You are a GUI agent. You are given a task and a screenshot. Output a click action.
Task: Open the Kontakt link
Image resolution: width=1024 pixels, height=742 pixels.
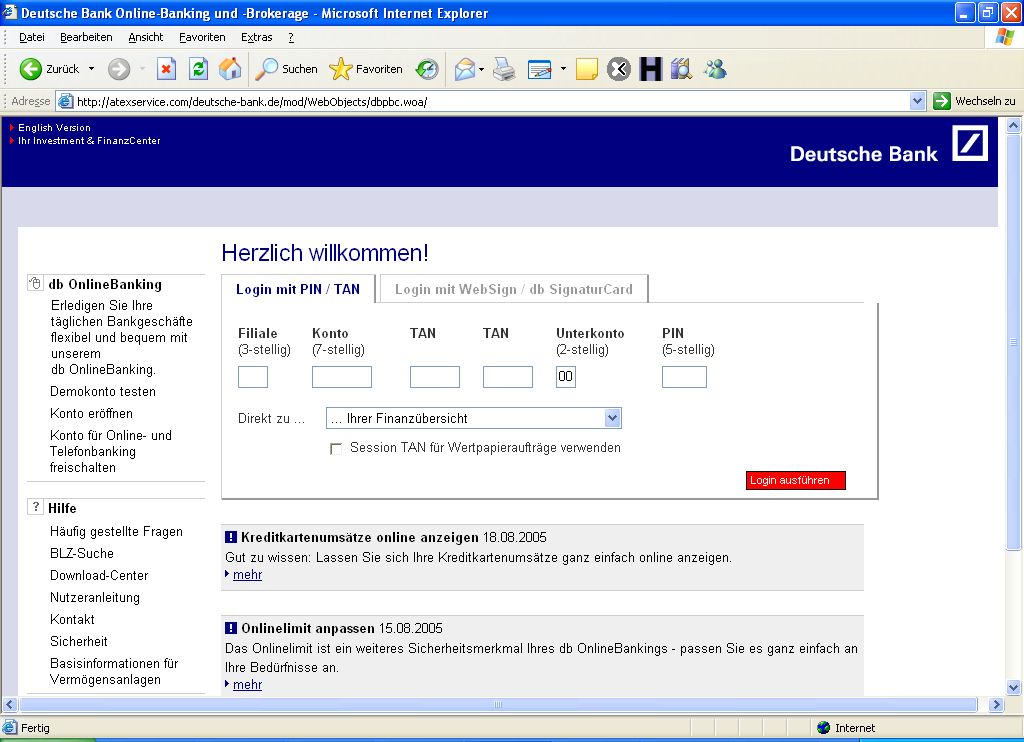point(72,619)
